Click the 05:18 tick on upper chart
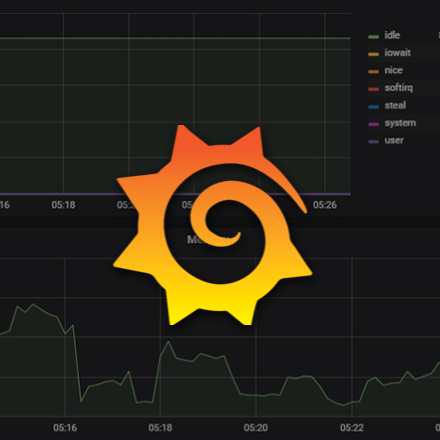 pos(63,205)
